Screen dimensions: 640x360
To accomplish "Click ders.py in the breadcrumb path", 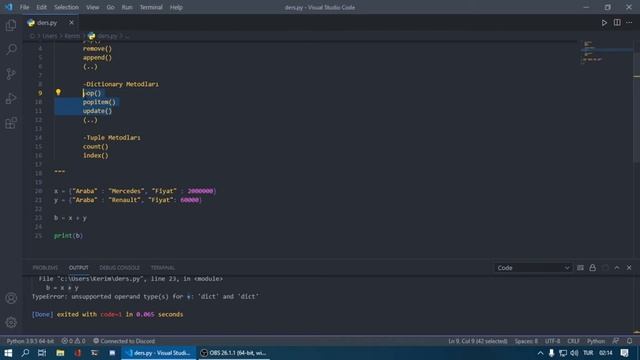I will point(107,36).
